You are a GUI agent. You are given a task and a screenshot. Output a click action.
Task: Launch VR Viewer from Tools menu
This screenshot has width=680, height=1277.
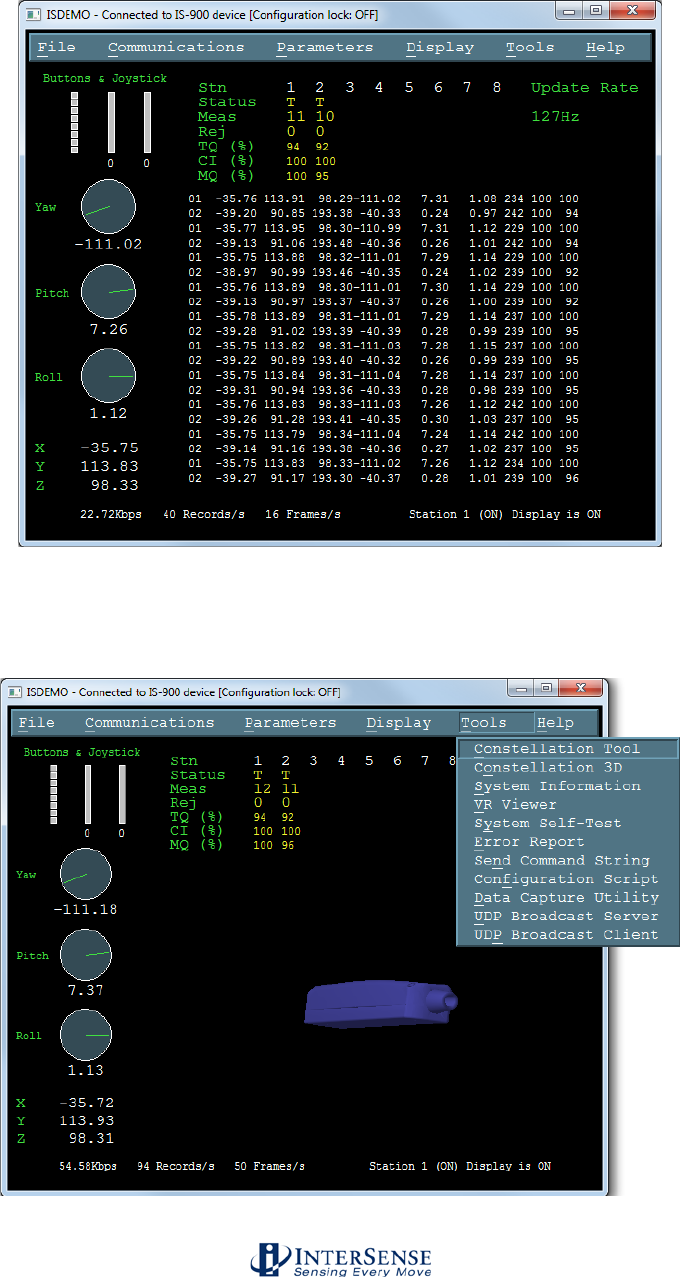coord(569,804)
